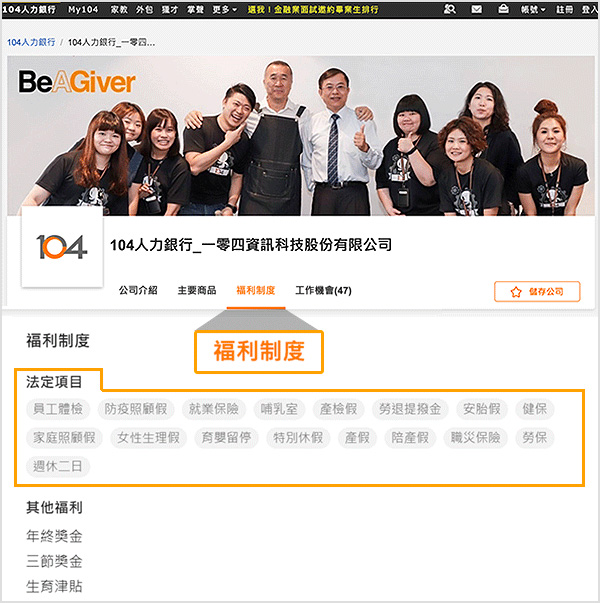
Task: Click the 就業保險 tag
Action: (214, 409)
